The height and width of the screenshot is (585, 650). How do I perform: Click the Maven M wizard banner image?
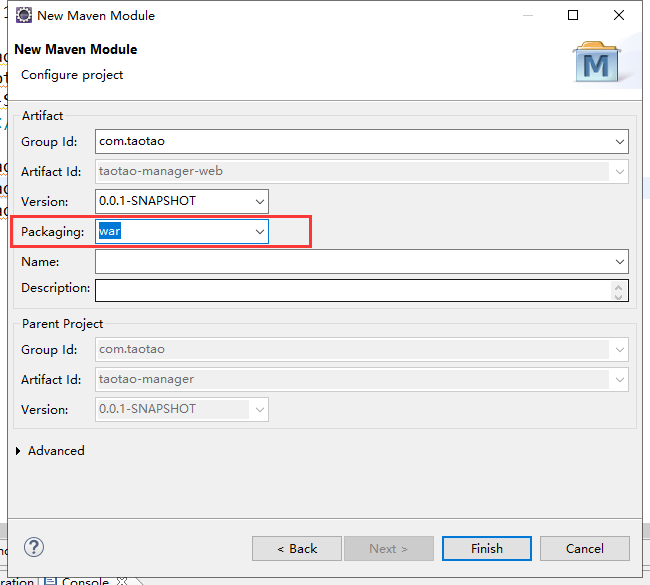click(597, 62)
